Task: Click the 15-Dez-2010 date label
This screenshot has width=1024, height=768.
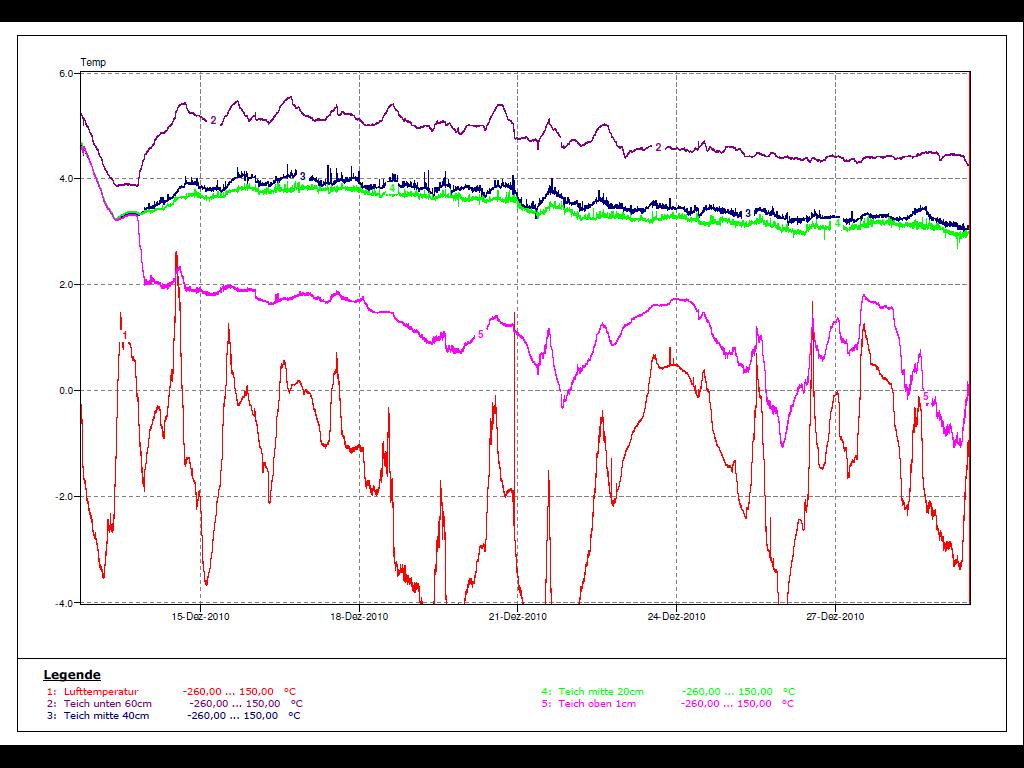Action: (200, 617)
